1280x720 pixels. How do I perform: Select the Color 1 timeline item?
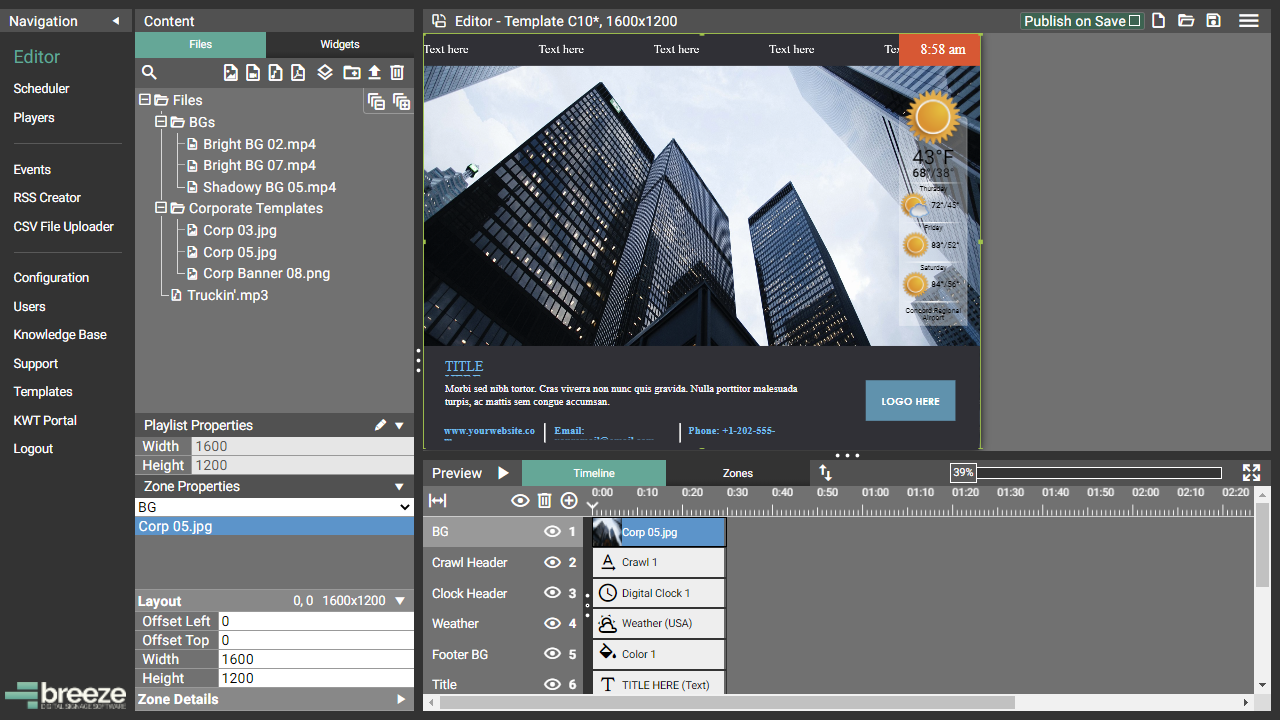(x=658, y=654)
